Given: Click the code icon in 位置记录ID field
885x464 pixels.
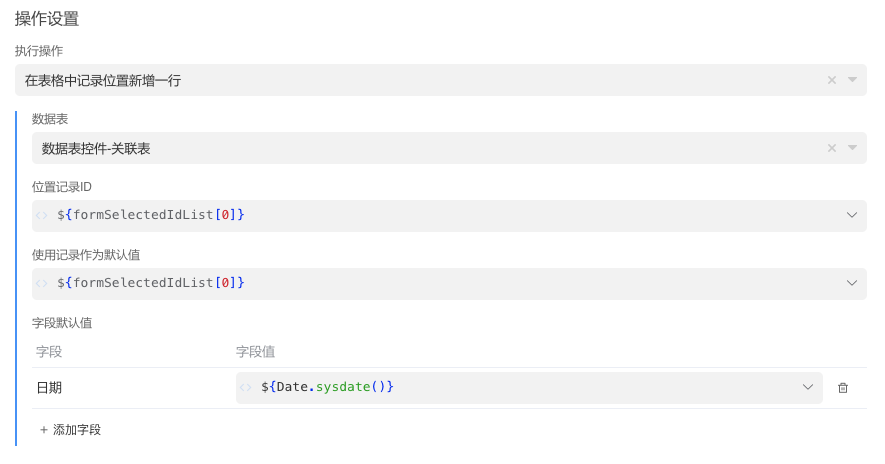Looking at the screenshot, I should tap(41, 215).
